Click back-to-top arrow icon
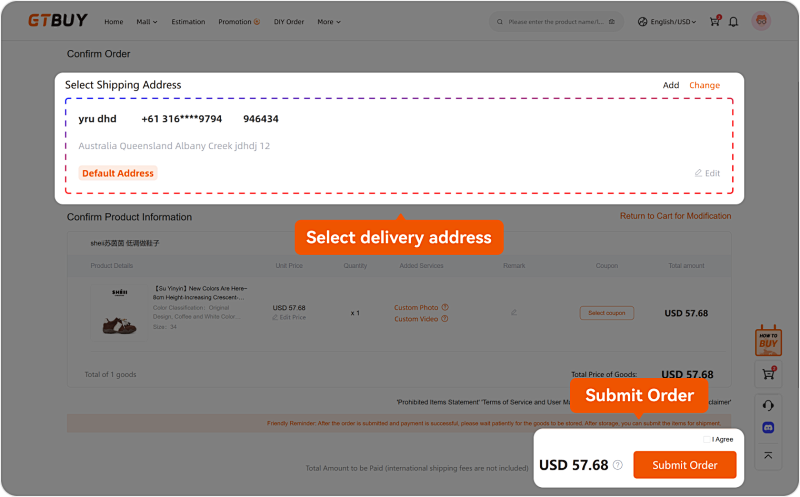The height and width of the screenshot is (497, 800). click(x=768, y=455)
